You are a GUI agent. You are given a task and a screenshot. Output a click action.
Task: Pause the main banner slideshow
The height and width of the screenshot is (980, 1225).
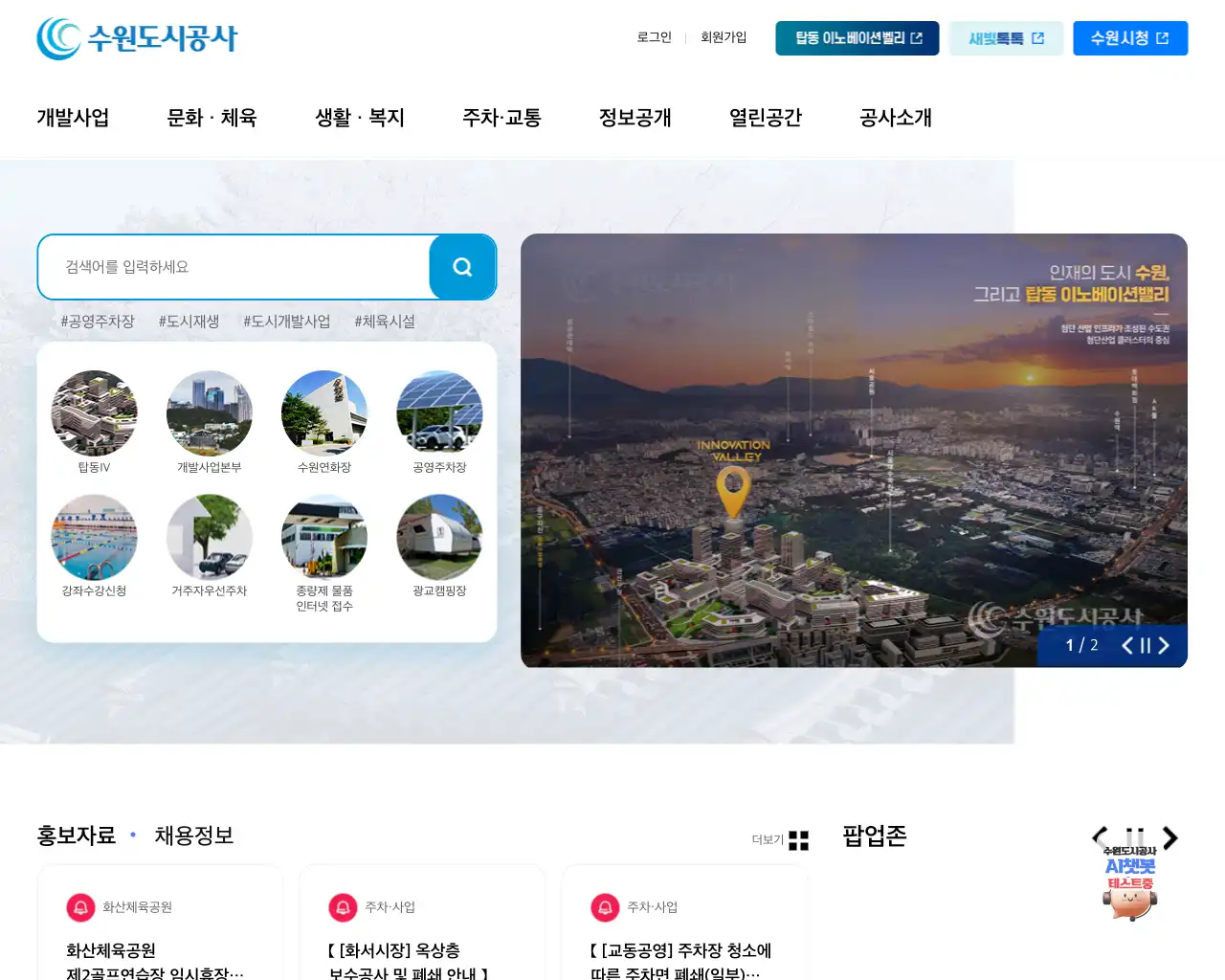click(1145, 646)
